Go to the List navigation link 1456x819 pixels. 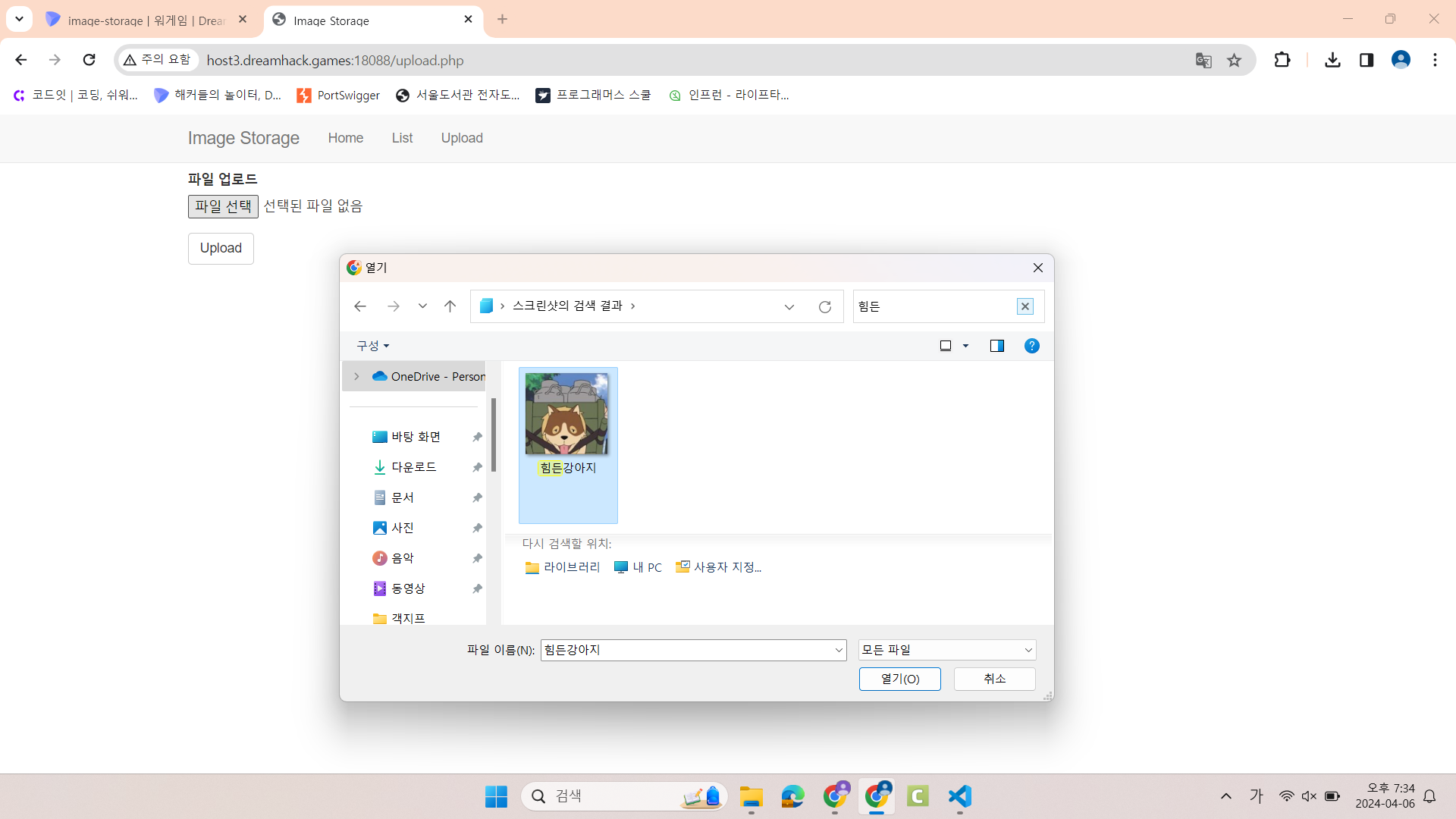pos(402,138)
